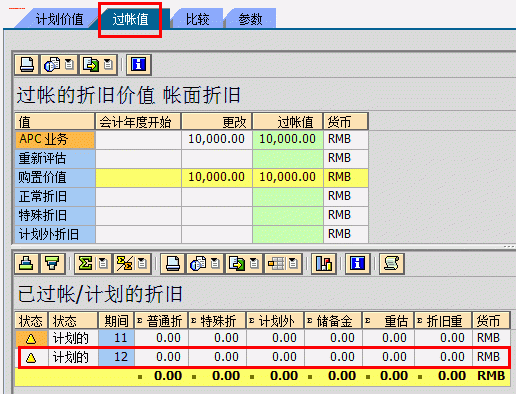This screenshot has width=516, height=394.
Task: Click the 值 column header
Action: tap(55, 122)
